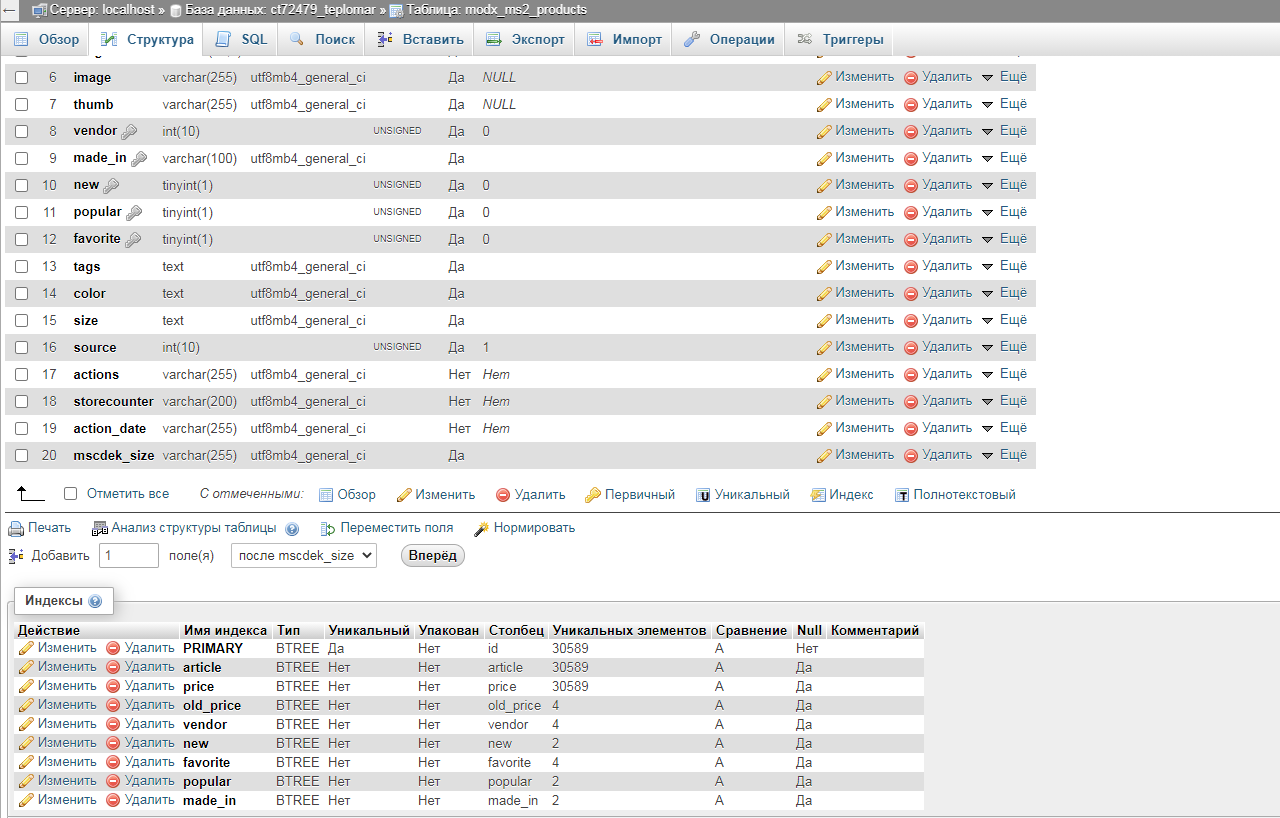
Task: Click Удалить link for favorite index
Action: 140,762
